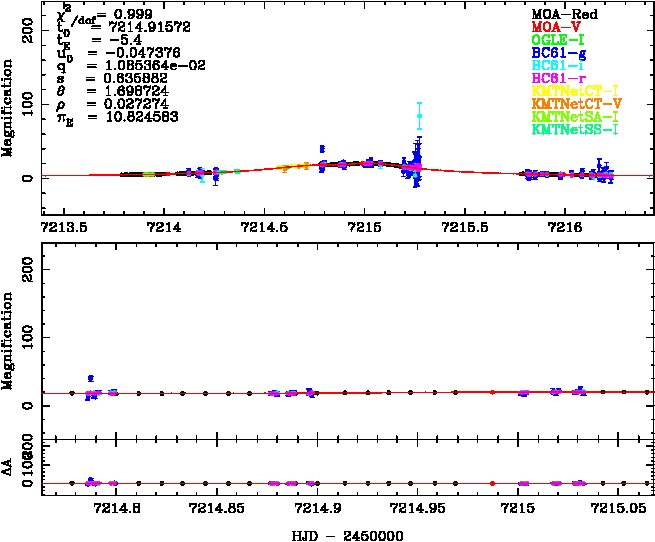Click the red residual point near 7214.99
Viewport: 655px width, 542px height.
(x=492, y=483)
